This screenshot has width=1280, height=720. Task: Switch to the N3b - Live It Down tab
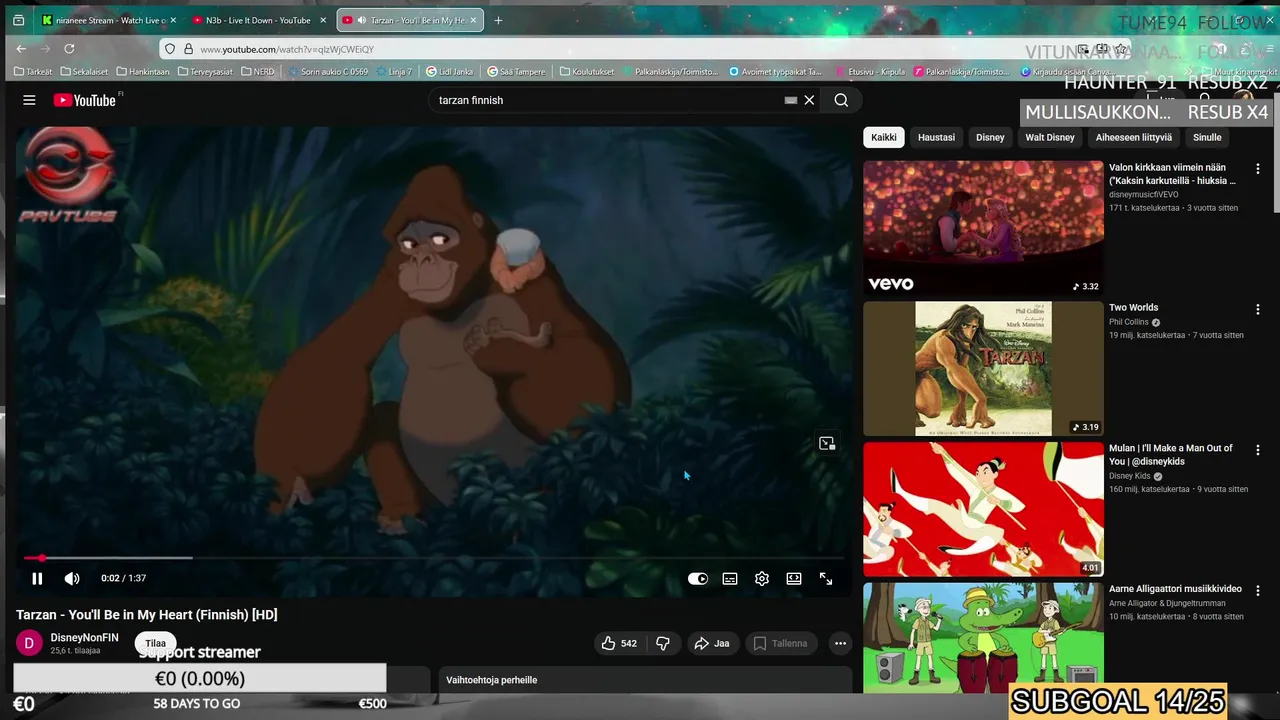point(258,20)
